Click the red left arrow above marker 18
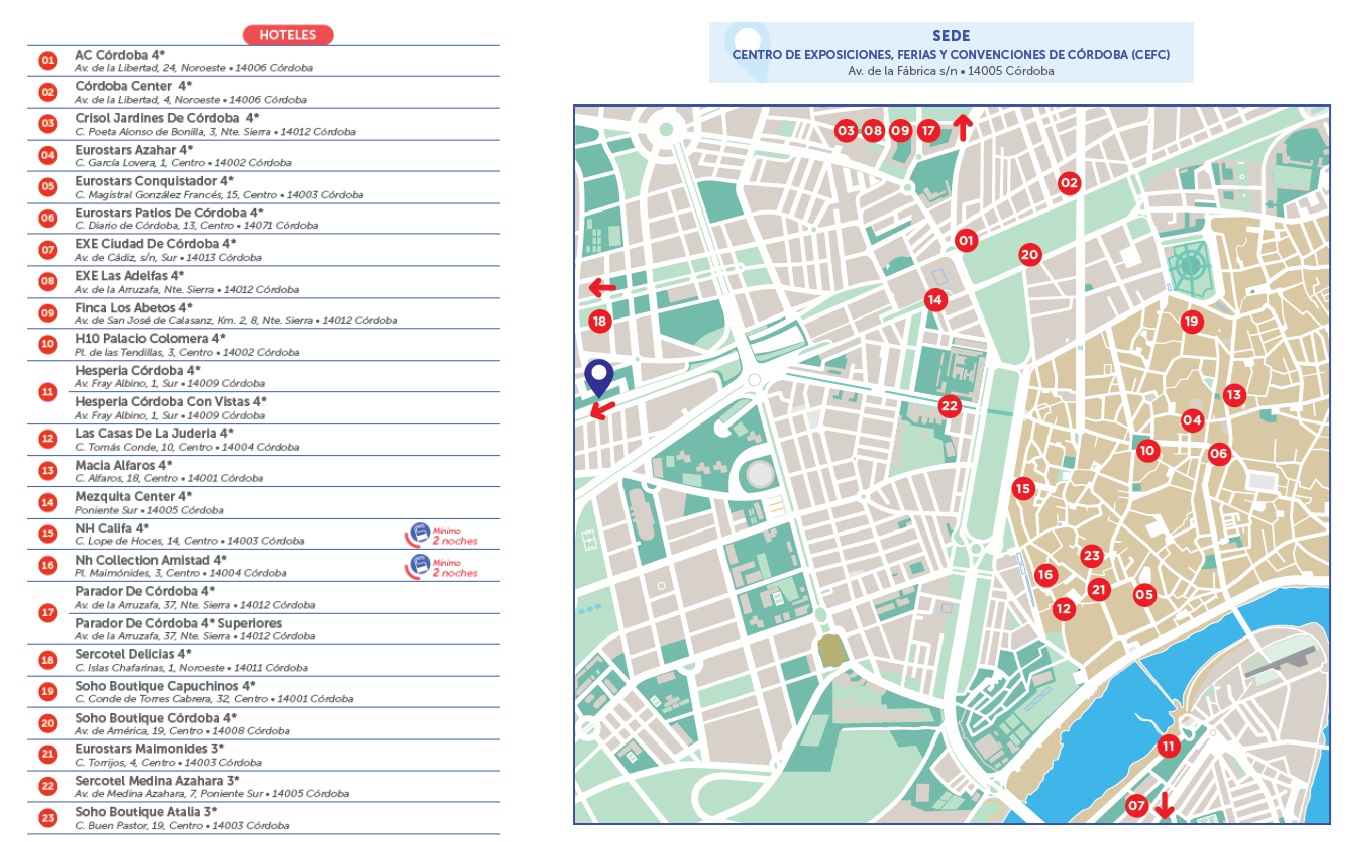The width and height of the screenshot is (1370, 842). click(x=602, y=288)
